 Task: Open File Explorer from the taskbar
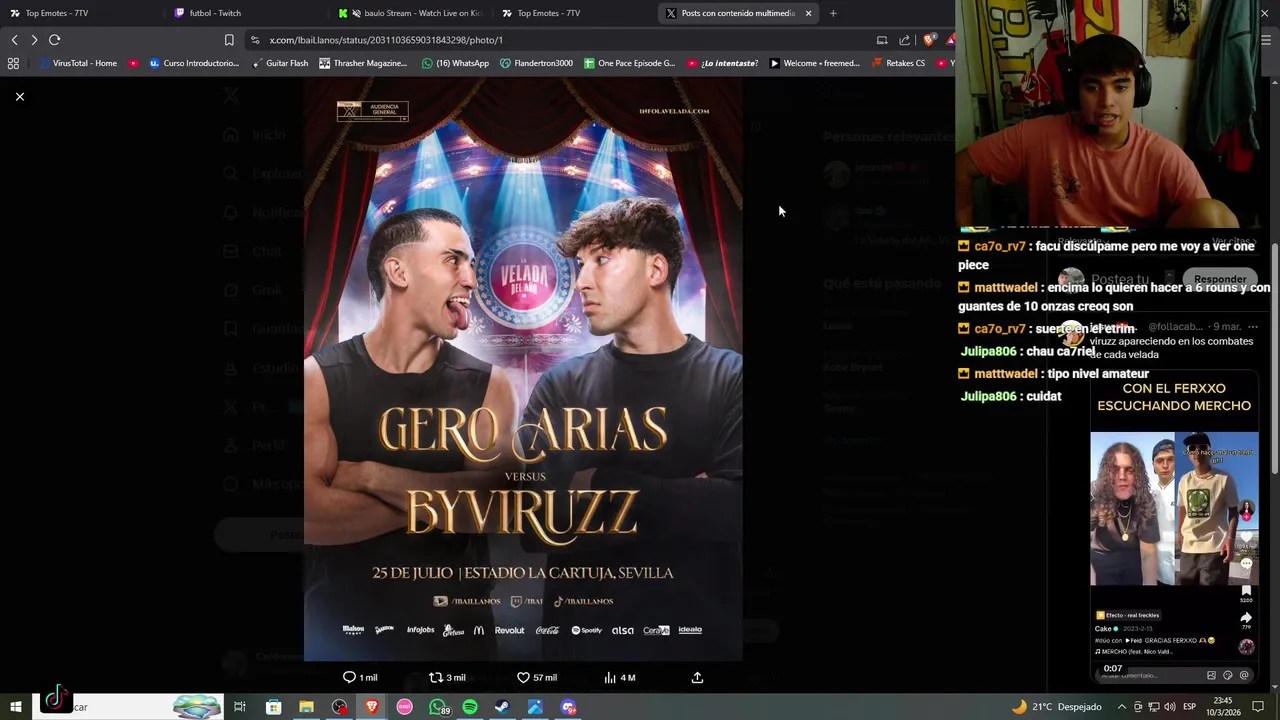(306, 707)
